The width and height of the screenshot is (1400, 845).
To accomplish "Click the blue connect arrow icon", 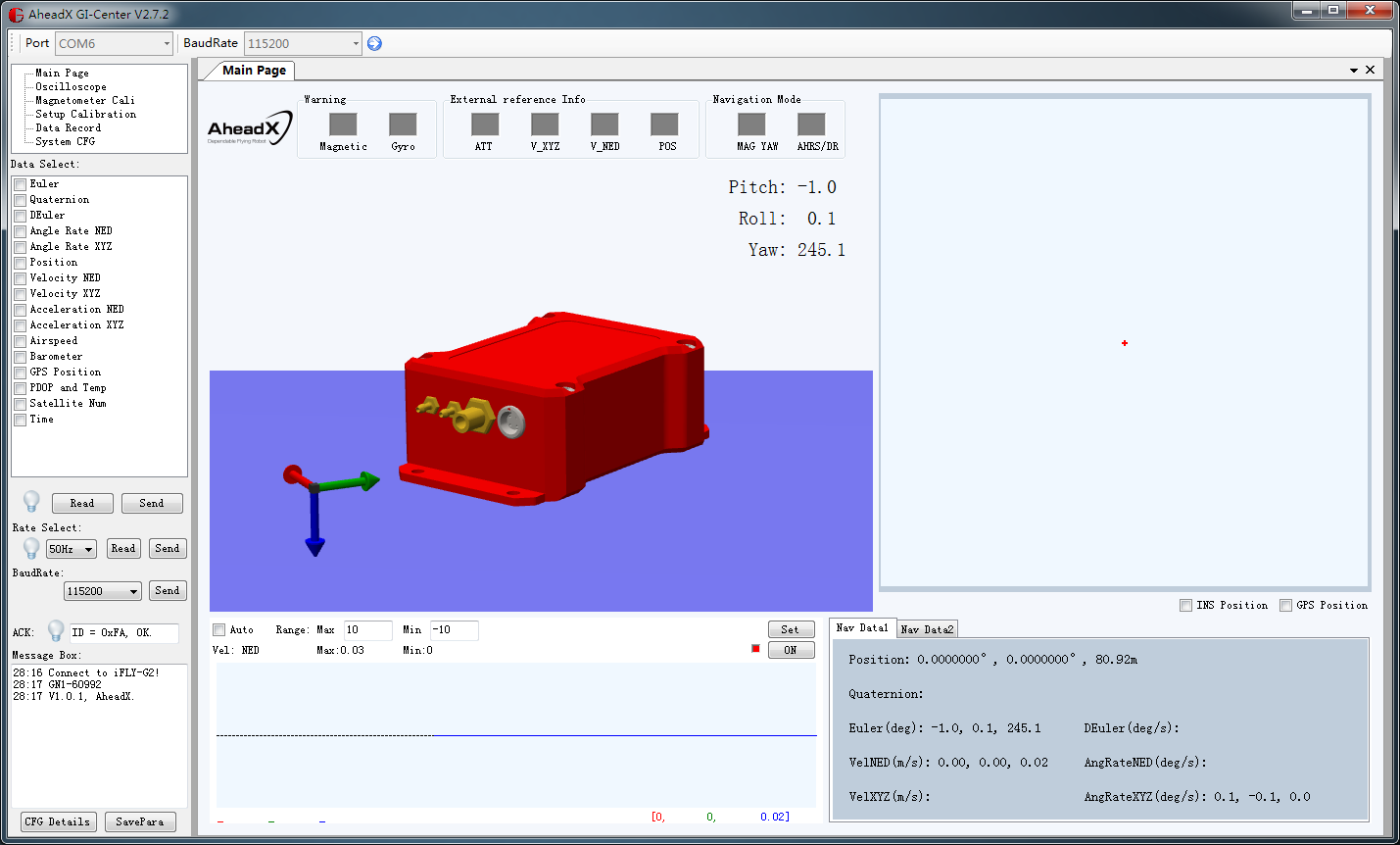I will point(374,43).
